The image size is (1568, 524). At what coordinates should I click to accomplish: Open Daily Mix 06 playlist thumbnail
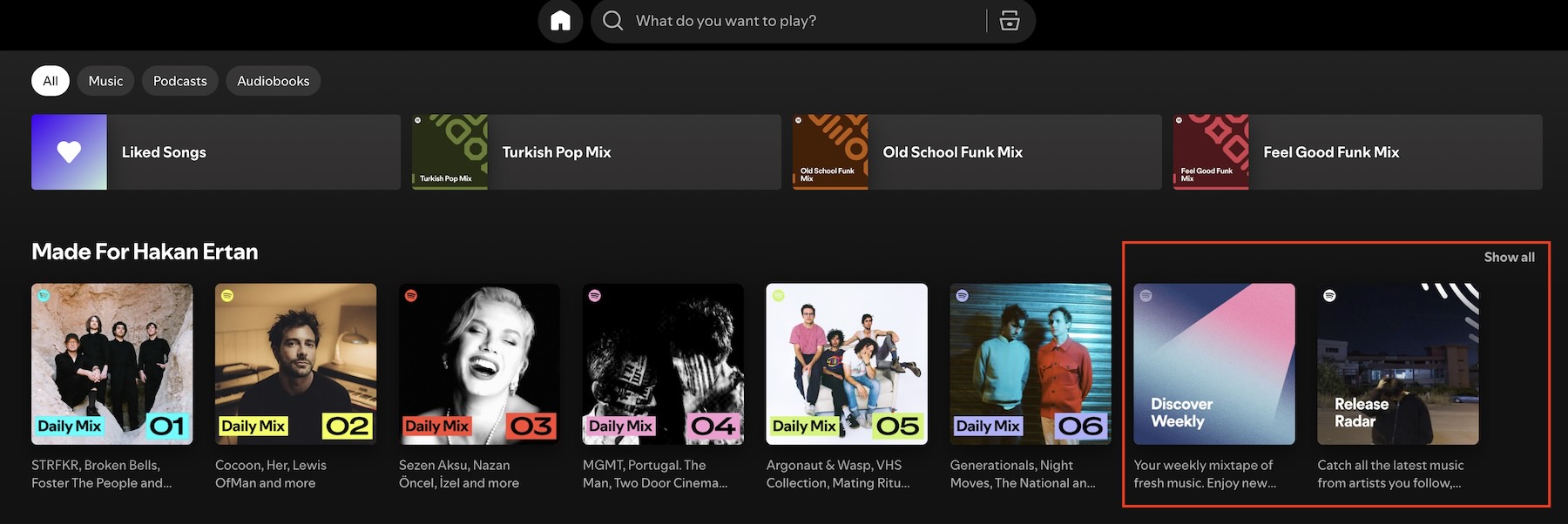click(1031, 364)
